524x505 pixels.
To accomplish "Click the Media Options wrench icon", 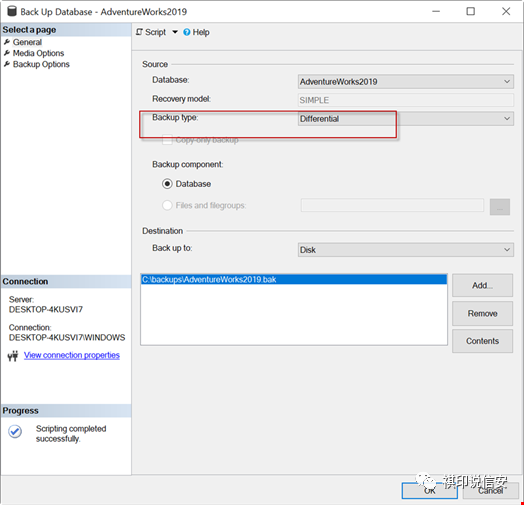I will pyautogui.click(x=7, y=53).
